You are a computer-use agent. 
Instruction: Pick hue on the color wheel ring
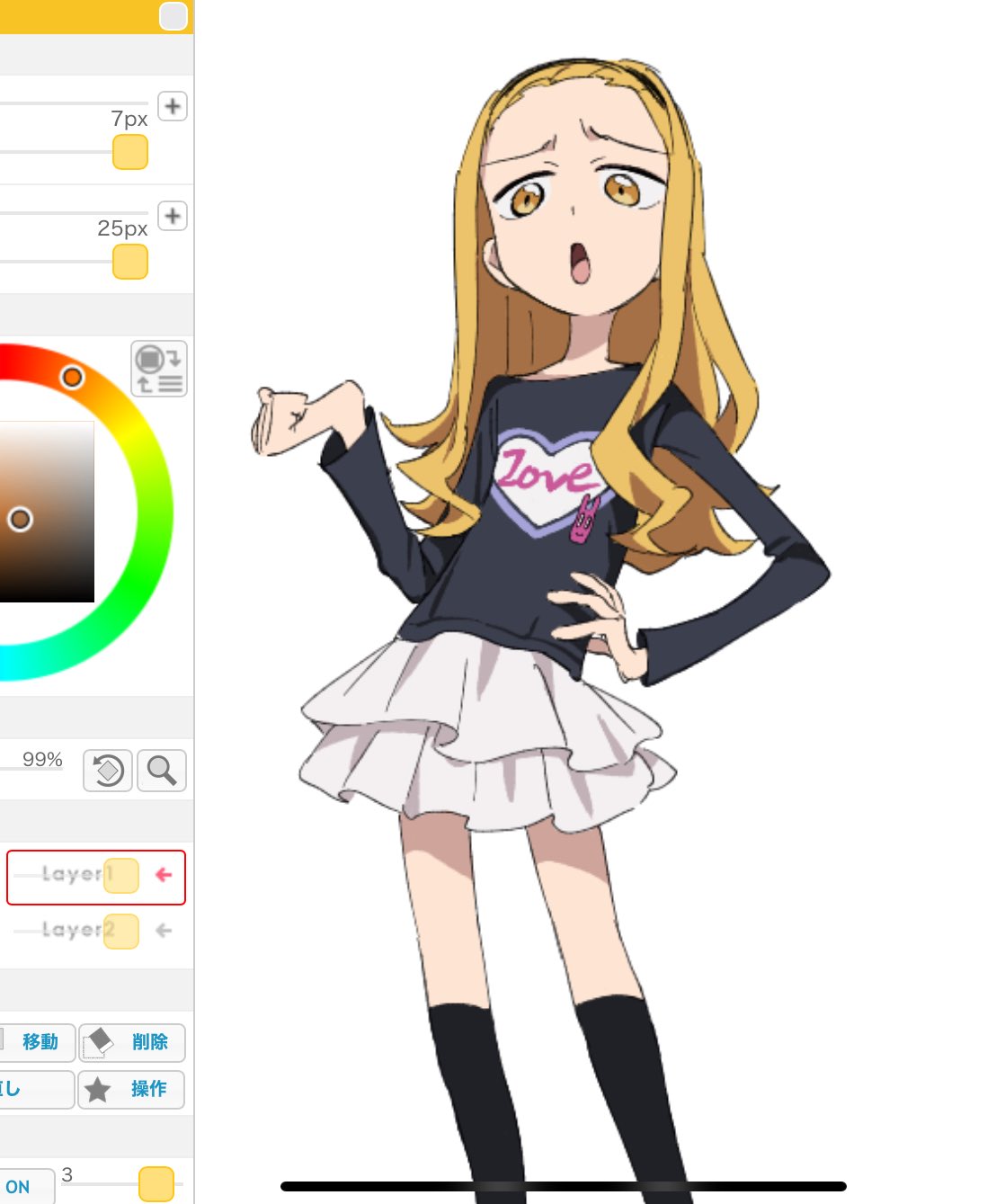[72, 377]
